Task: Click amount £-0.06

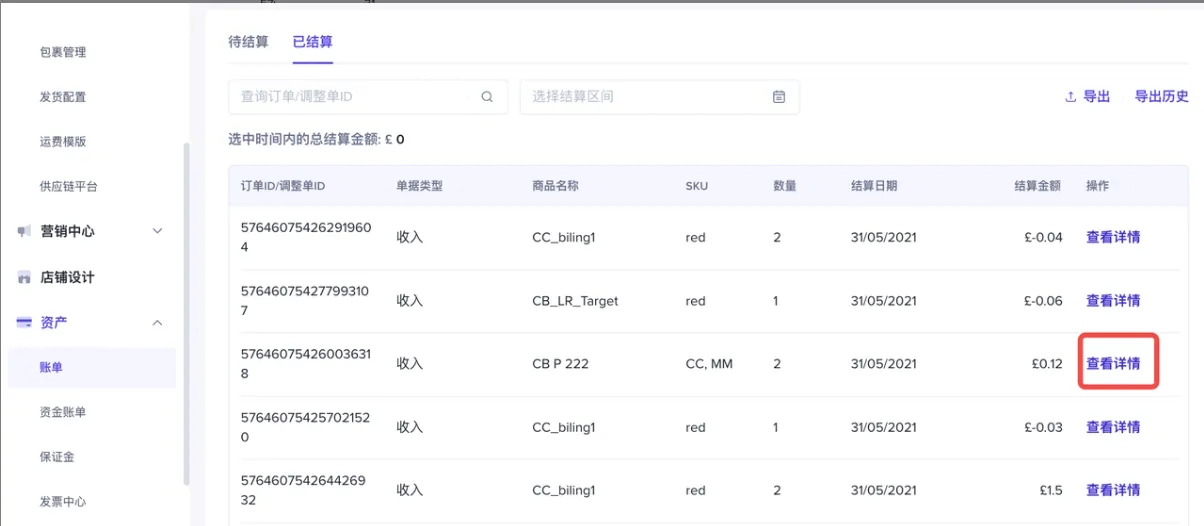Action: coord(1043,300)
